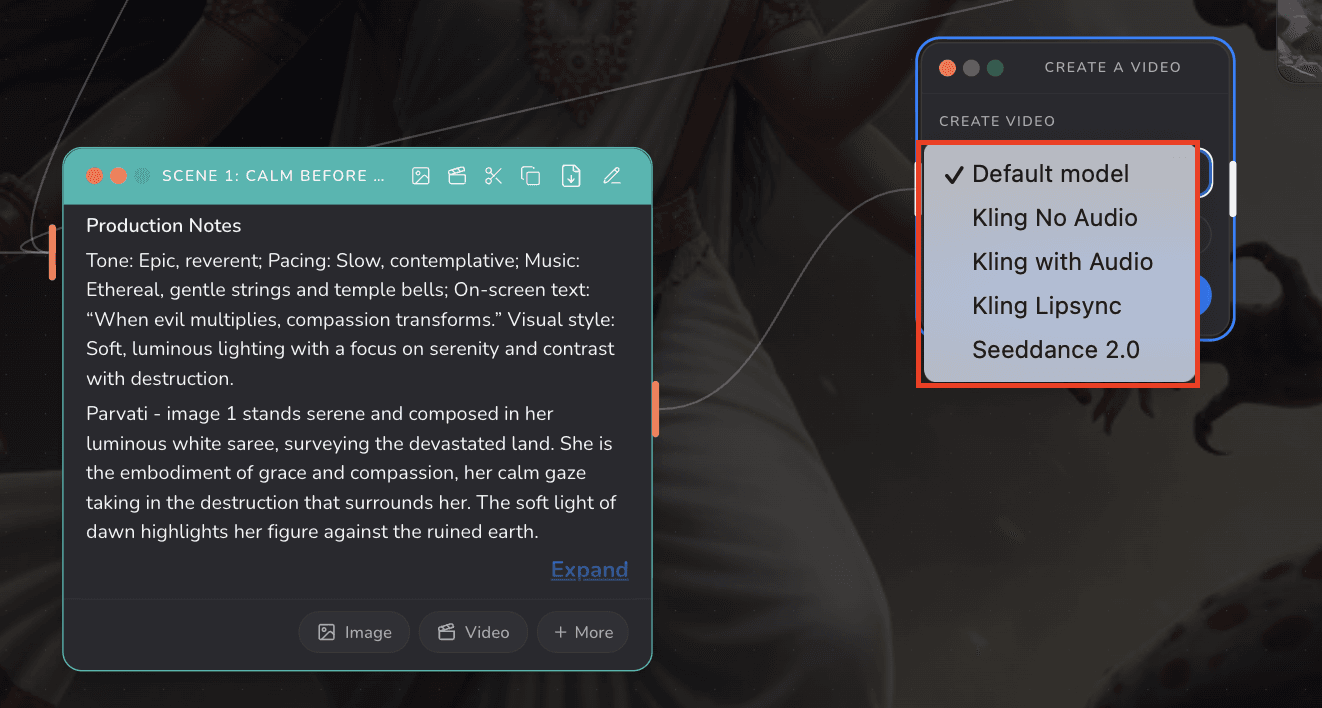Click the green dot on Create a Video
Screen dimensions: 1322x708
click(995, 68)
